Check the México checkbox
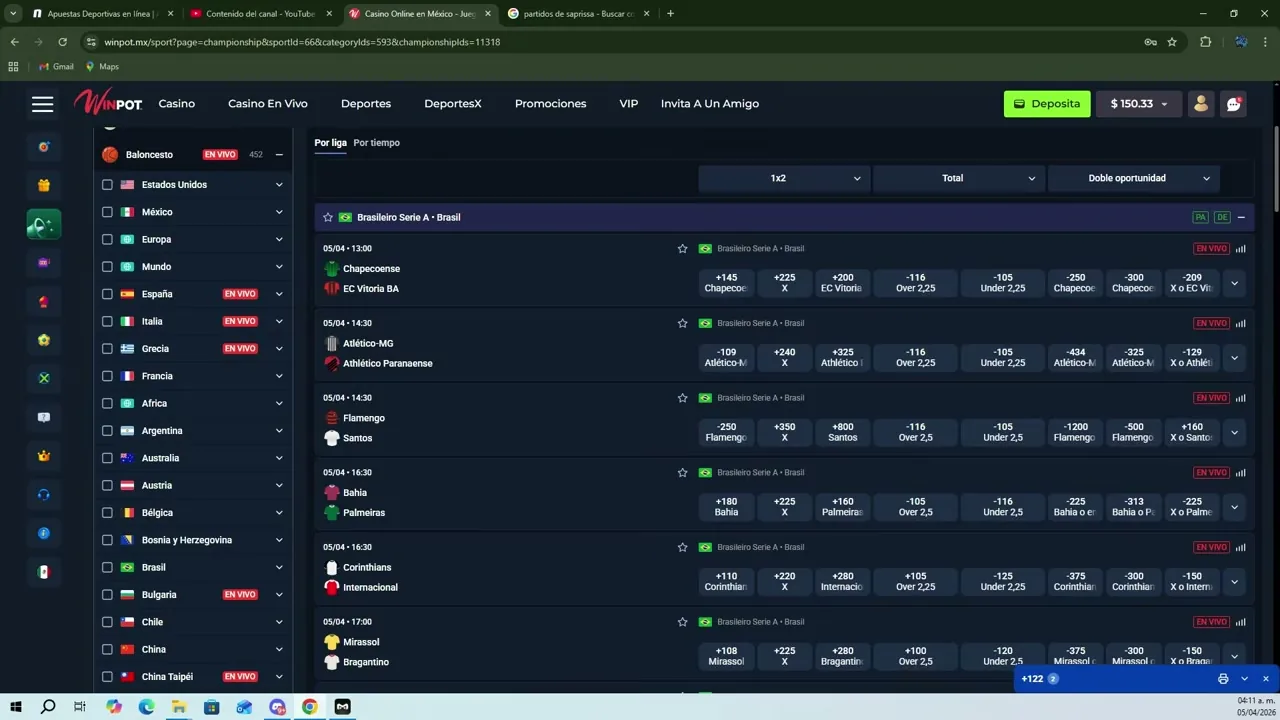Screen dimensions: 1280x720 click(x=107, y=212)
